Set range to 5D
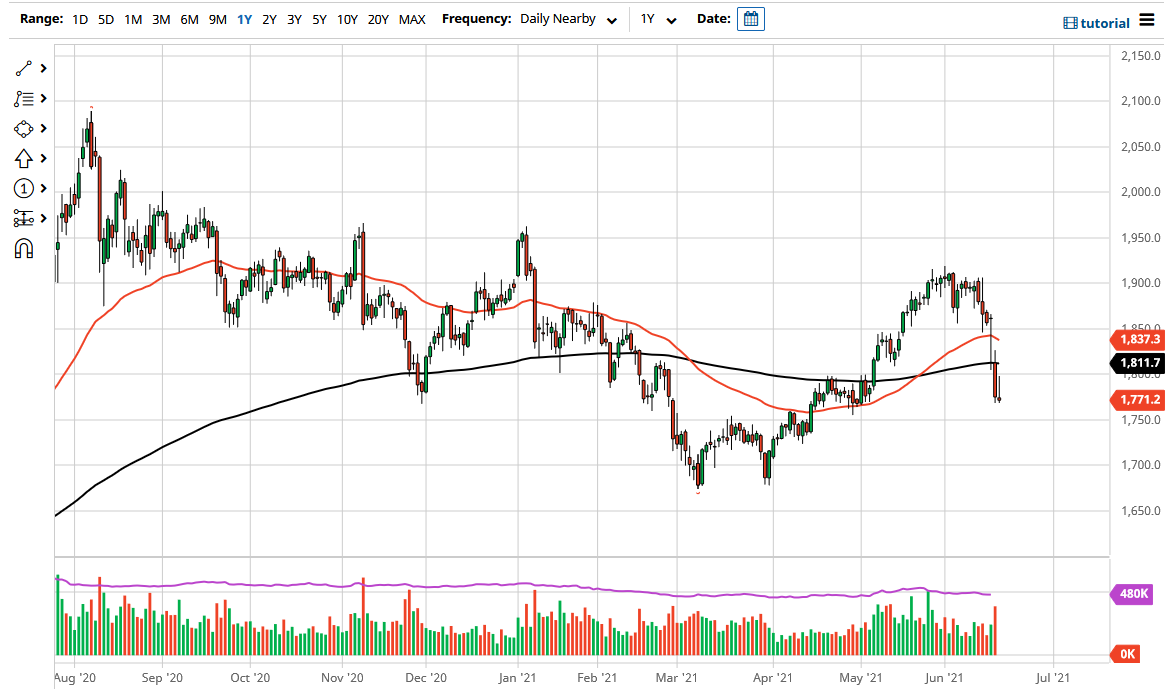 pyautogui.click(x=106, y=19)
